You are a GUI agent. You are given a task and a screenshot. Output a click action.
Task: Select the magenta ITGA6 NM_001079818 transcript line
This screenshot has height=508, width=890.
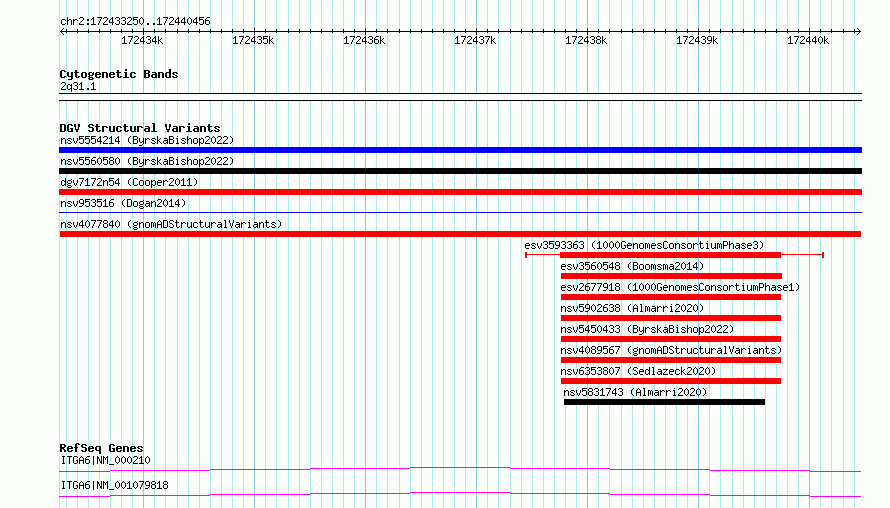[460, 494]
